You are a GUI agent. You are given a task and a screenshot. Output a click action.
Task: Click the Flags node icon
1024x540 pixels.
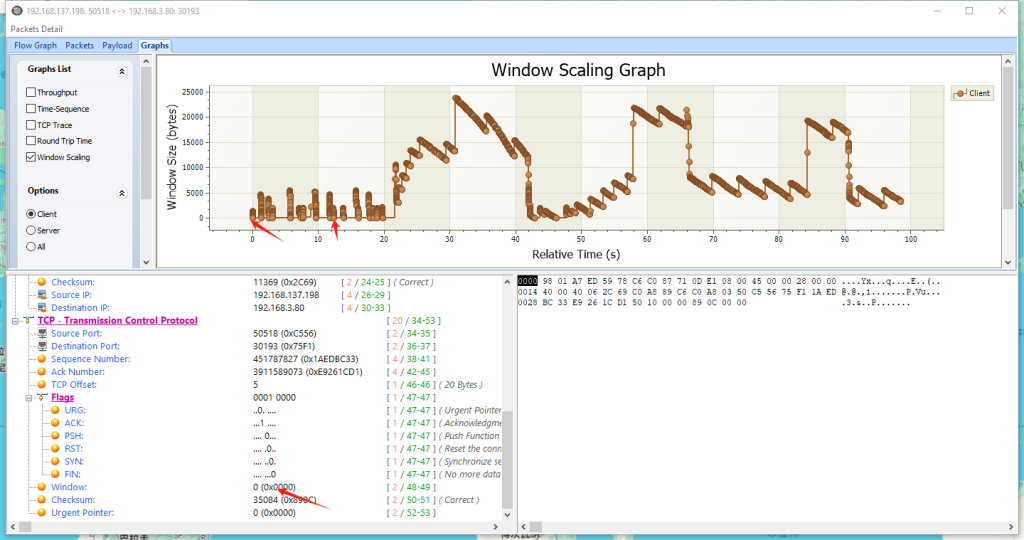coord(42,397)
